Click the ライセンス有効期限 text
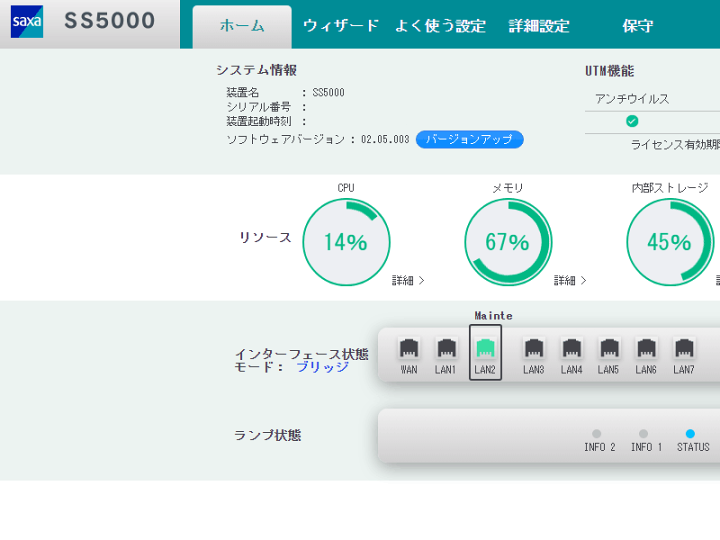The height and width of the screenshot is (540, 720). 675,145
